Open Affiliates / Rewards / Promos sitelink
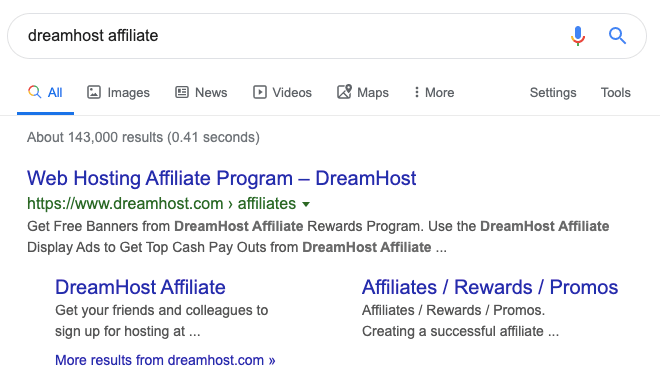 click(x=490, y=287)
